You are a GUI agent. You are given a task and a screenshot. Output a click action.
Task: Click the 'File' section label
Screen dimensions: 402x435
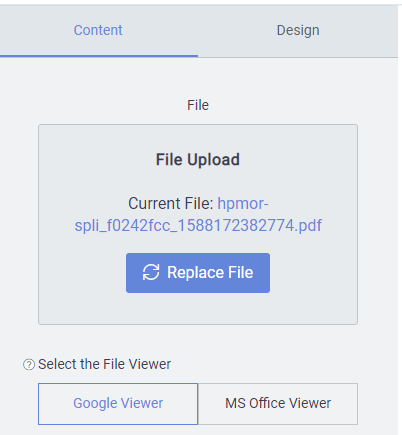click(198, 105)
